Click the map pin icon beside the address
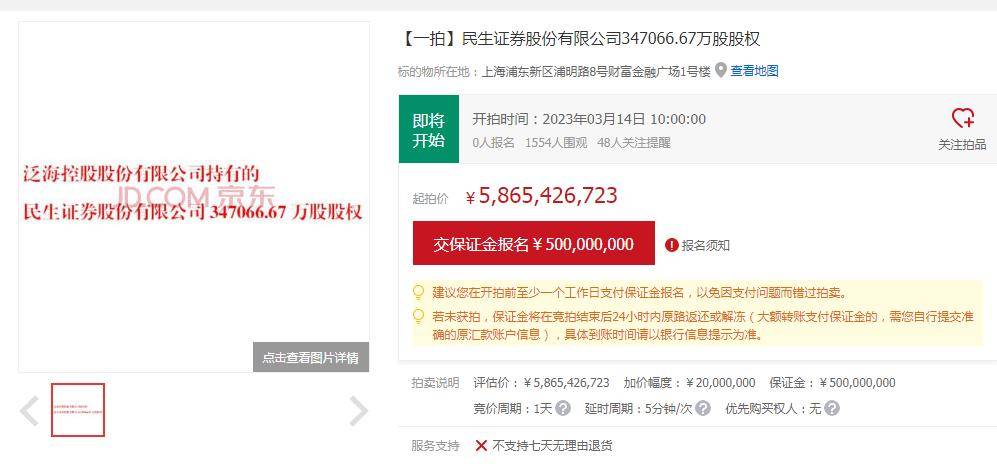This screenshot has height=467, width=997. [x=720, y=70]
